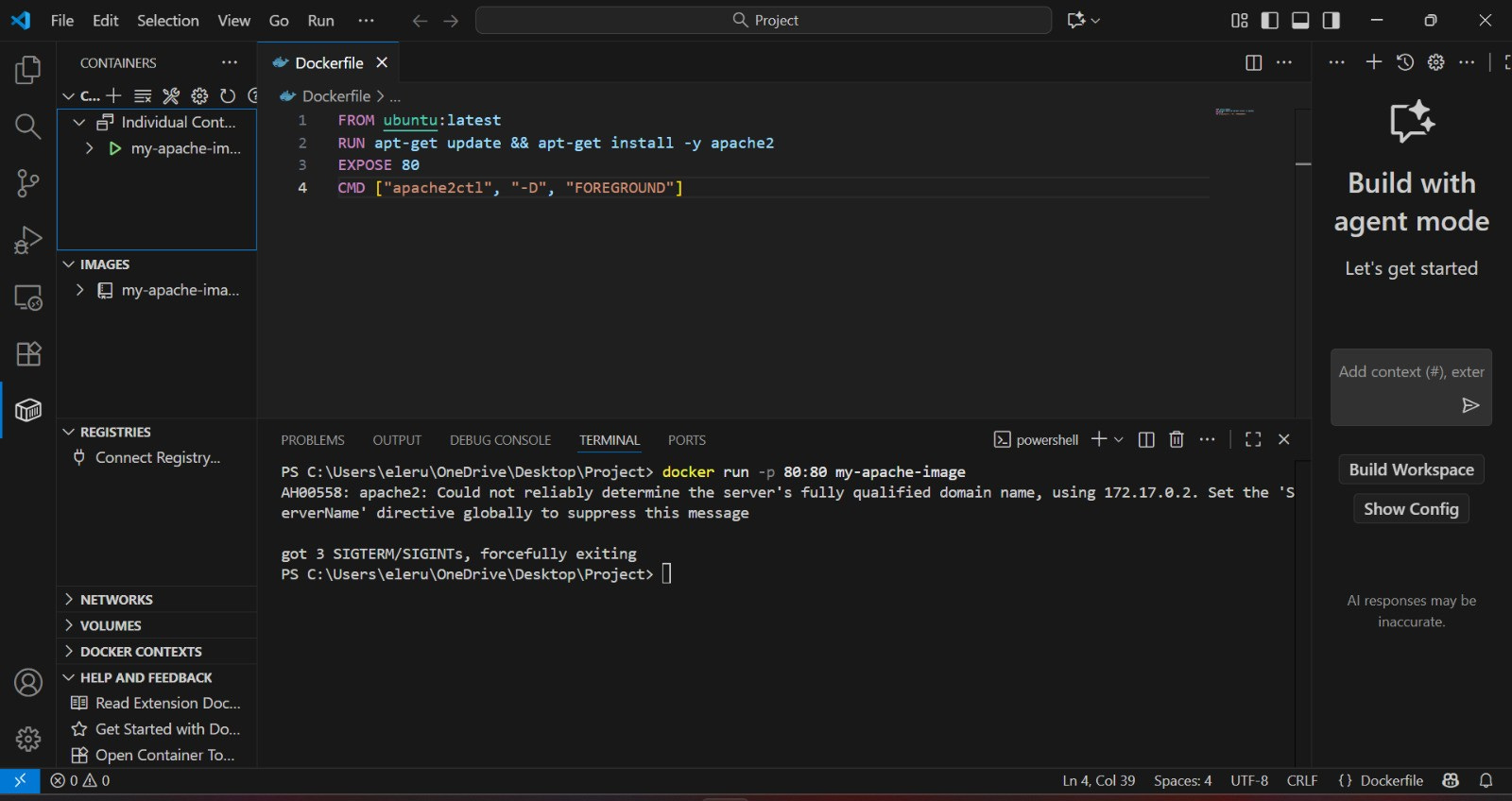This screenshot has width=1512, height=801.
Task: Toggle the secondary side bar layout button
Action: tap(1331, 20)
